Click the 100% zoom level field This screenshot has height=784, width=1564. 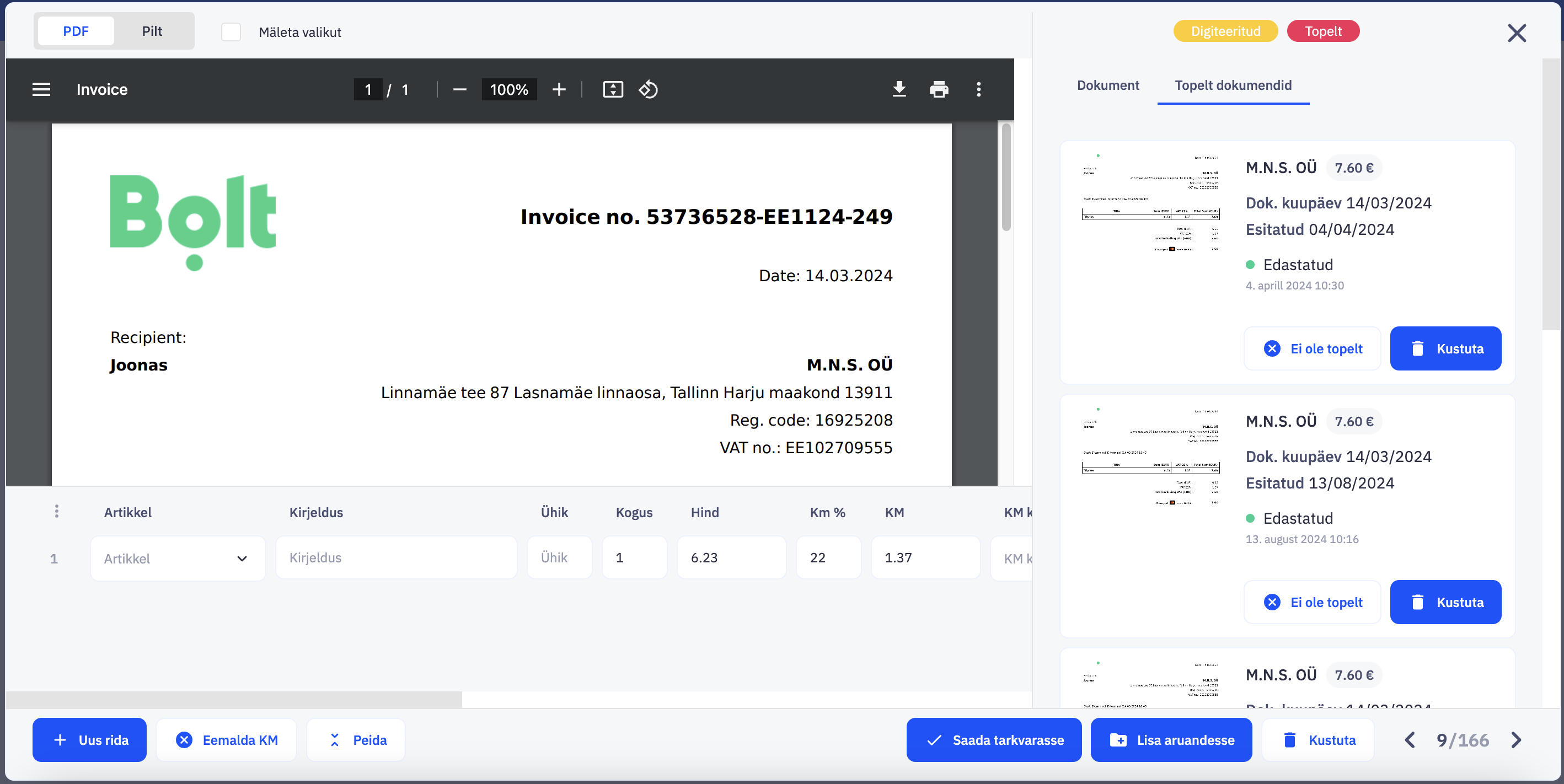pyautogui.click(x=509, y=90)
